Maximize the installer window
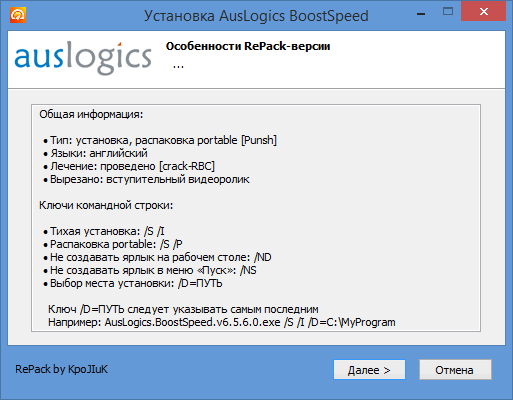513x400 pixels. (448, 12)
